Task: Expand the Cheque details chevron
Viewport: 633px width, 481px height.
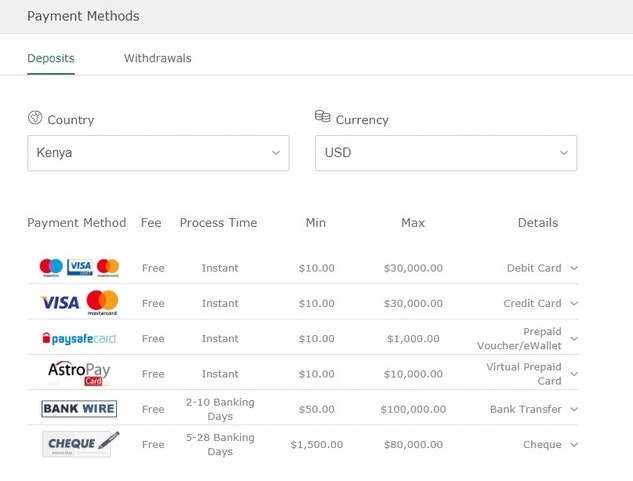Action: tap(574, 445)
